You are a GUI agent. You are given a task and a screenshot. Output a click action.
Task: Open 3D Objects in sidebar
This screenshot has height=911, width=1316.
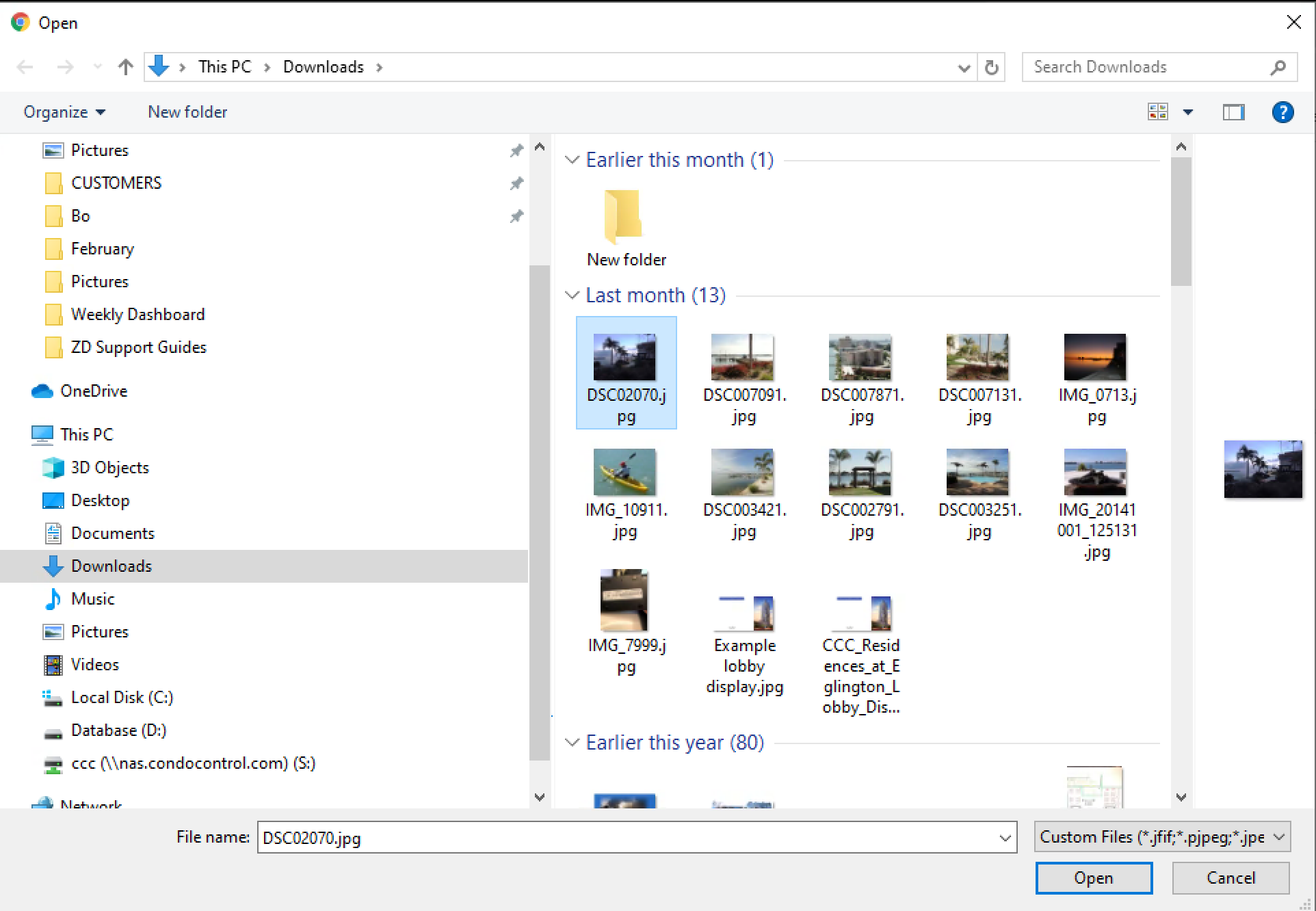click(109, 468)
